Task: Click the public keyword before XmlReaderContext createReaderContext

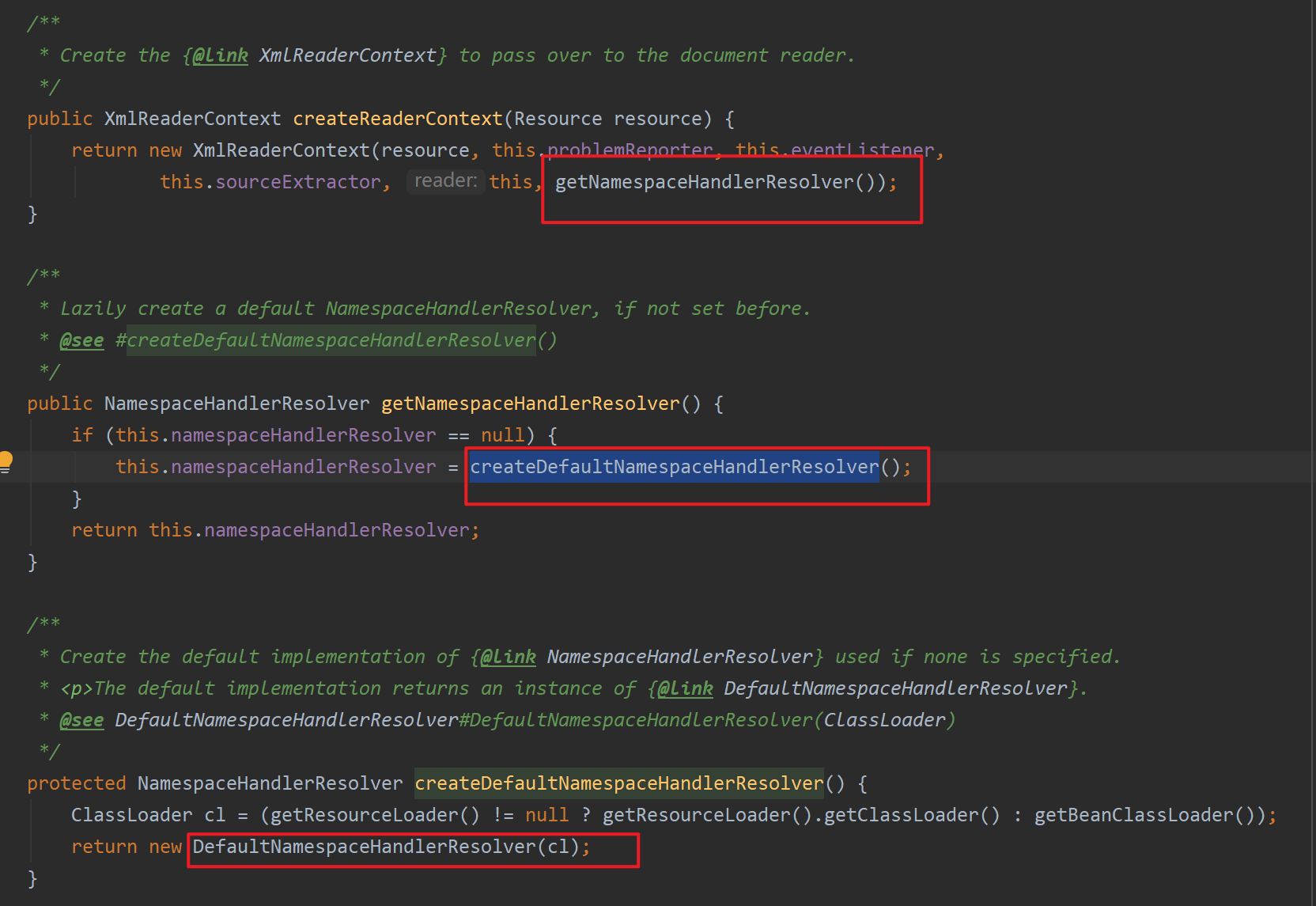Action: coord(60,119)
